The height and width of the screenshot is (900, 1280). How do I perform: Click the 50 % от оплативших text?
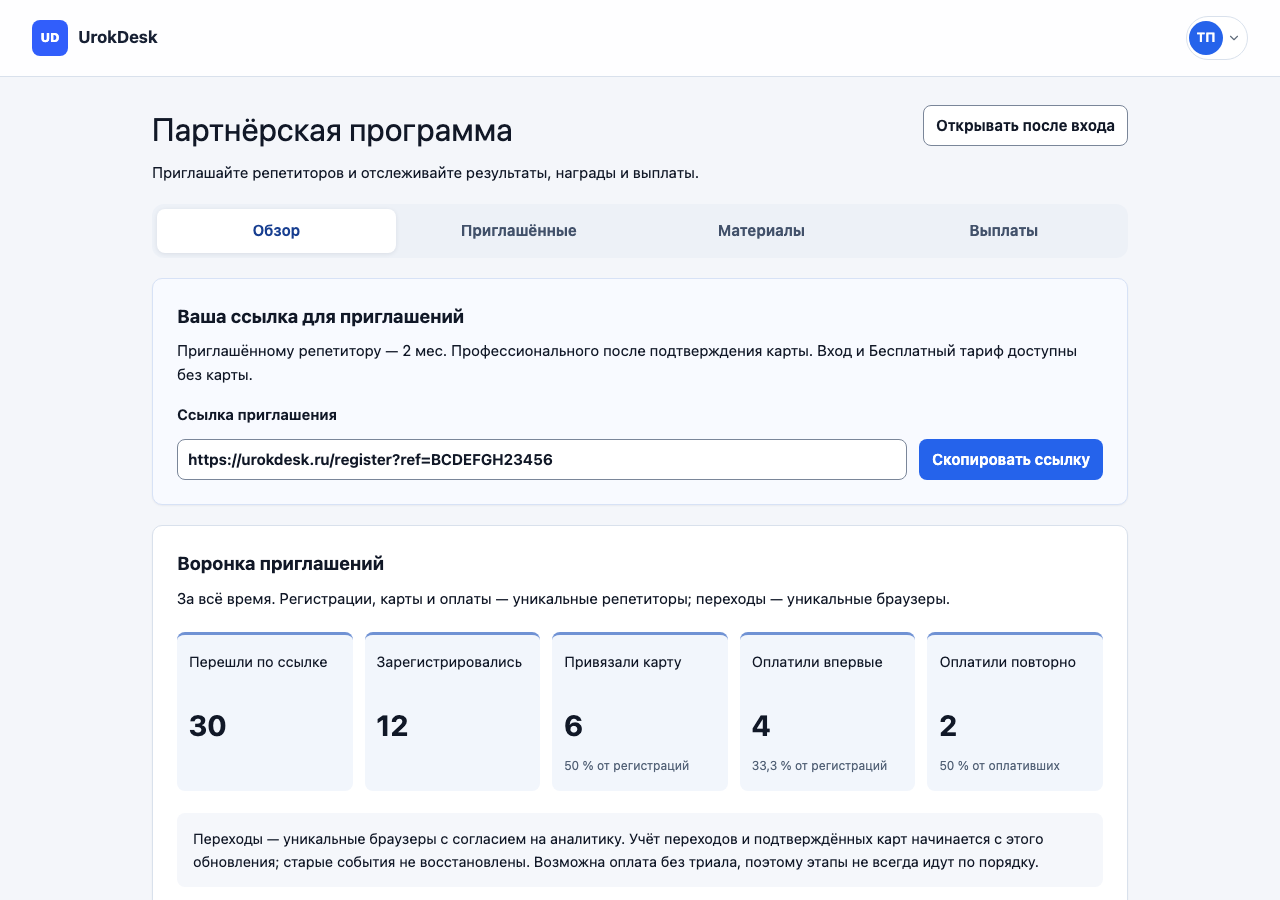tap(999, 766)
